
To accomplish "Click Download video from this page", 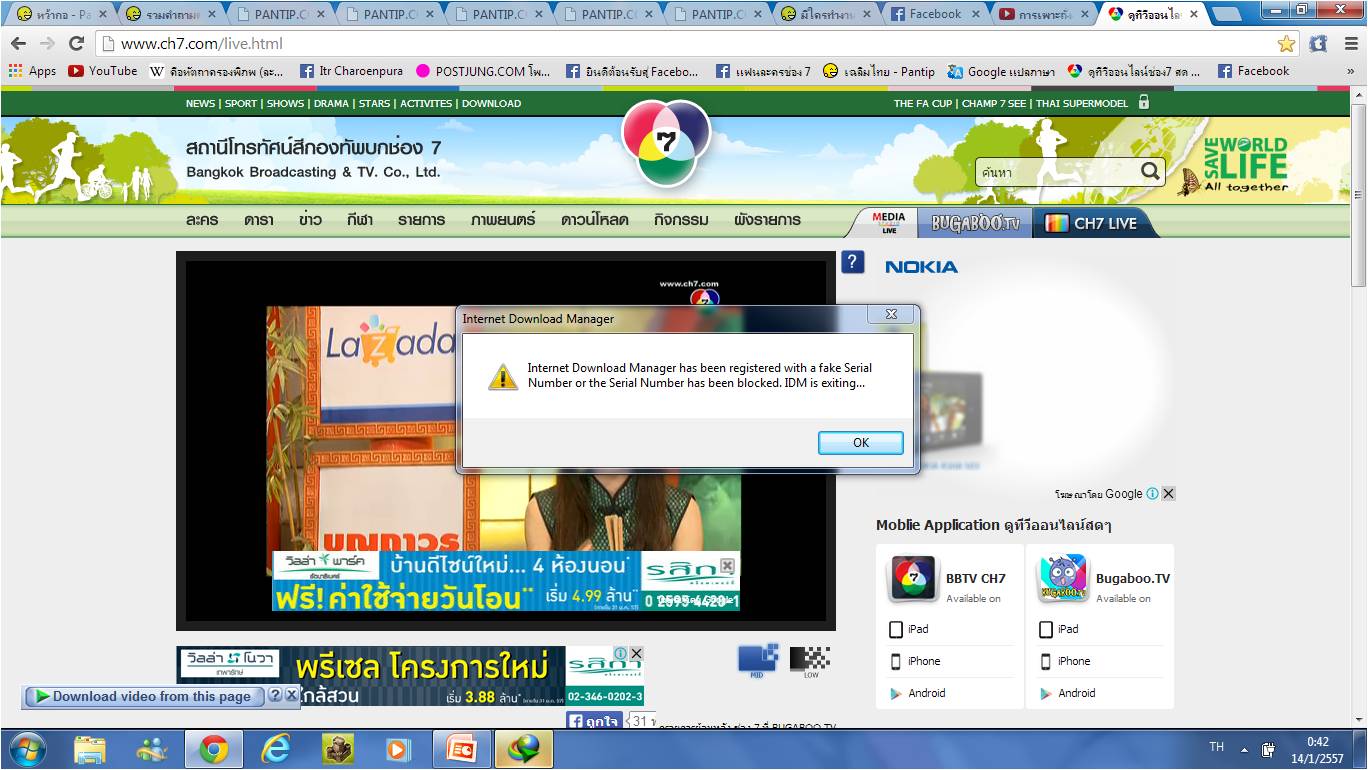I will [x=143, y=696].
